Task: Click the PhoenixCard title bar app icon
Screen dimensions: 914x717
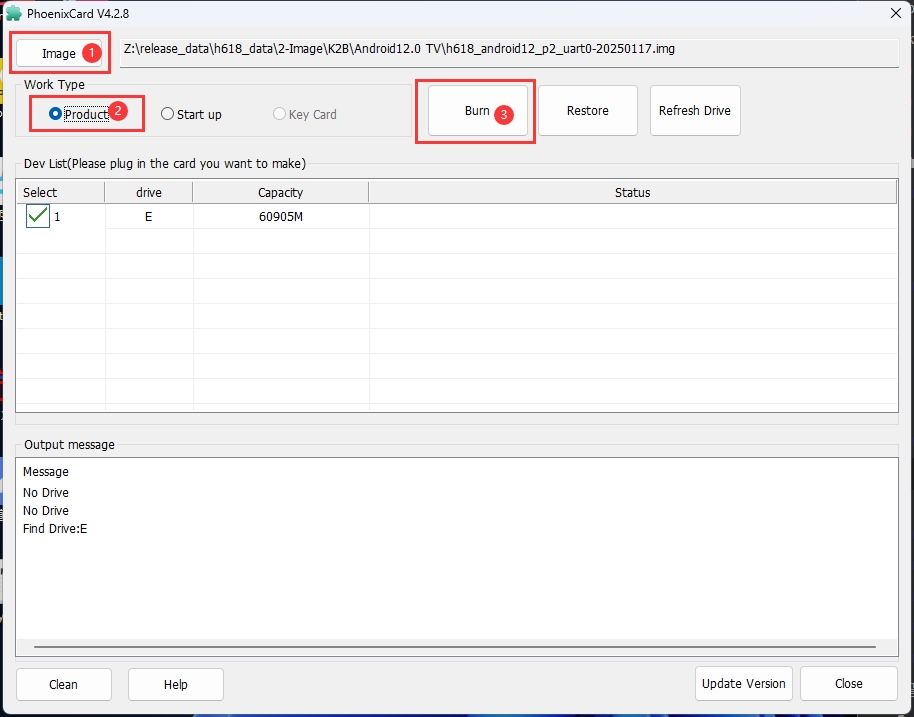Action: tap(14, 12)
